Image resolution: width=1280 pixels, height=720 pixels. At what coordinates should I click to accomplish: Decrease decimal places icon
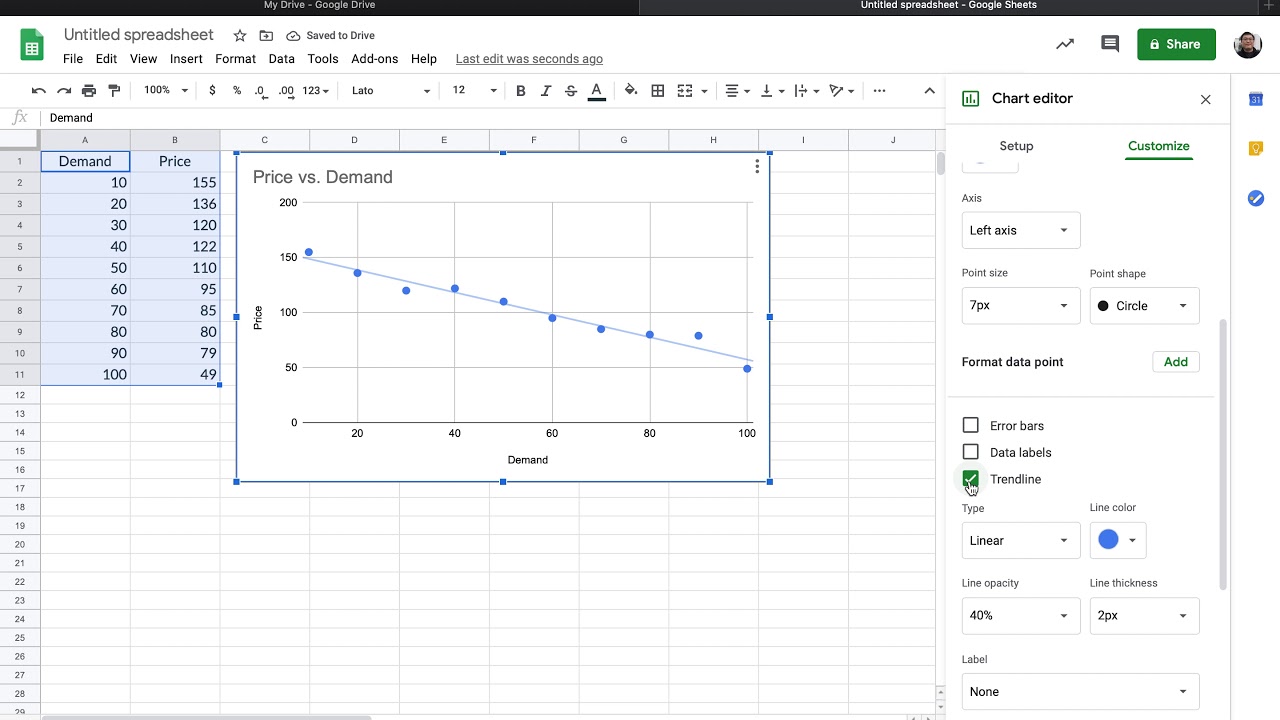(260, 90)
